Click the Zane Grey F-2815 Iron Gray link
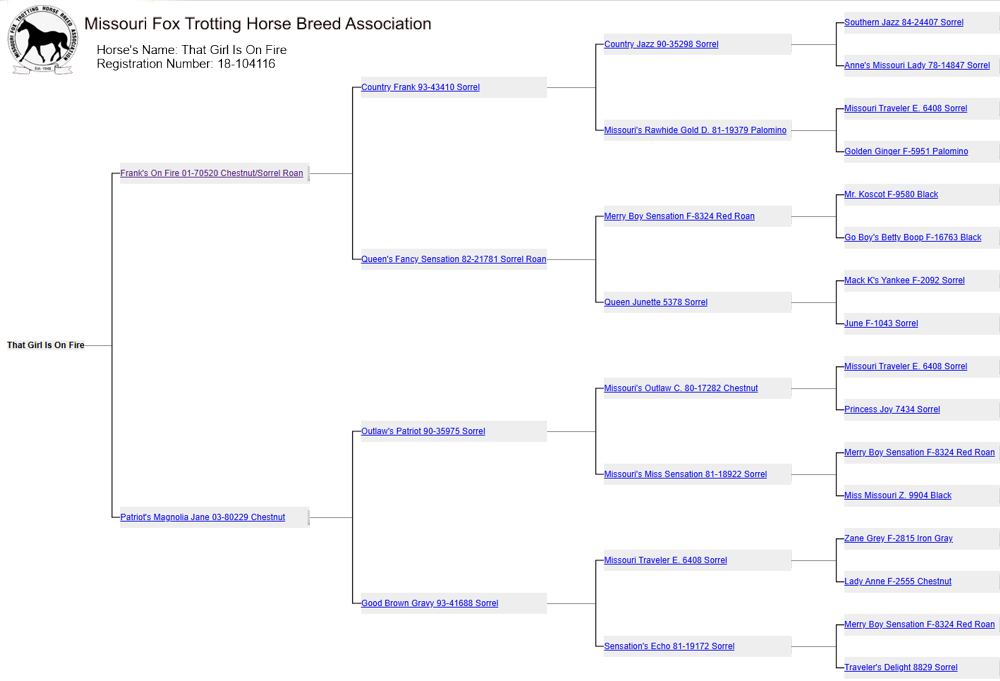Image resolution: width=1000 pixels, height=681 pixels. pyautogui.click(x=898, y=538)
